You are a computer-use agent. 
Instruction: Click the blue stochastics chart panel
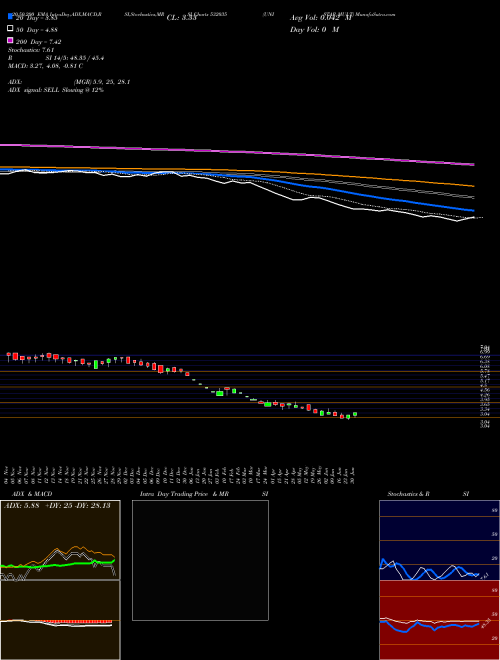coord(439,540)
